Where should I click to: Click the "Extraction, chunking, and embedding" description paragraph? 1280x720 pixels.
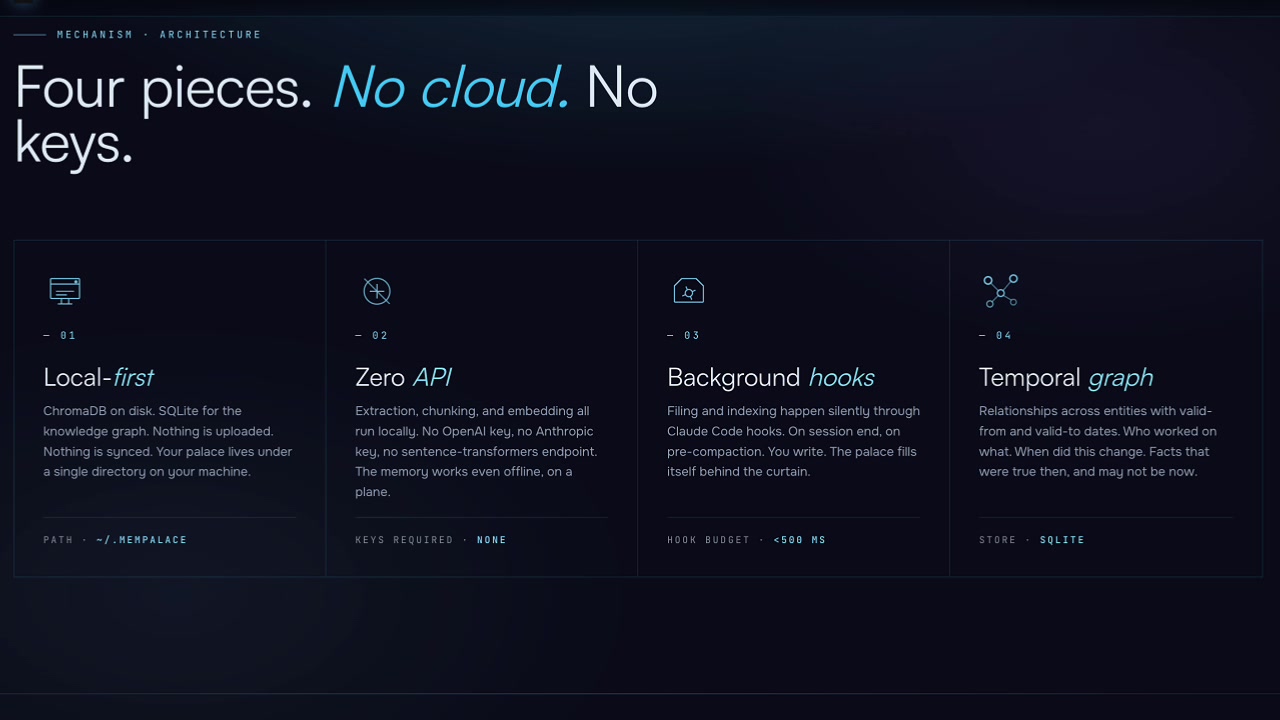coord(477,451)
